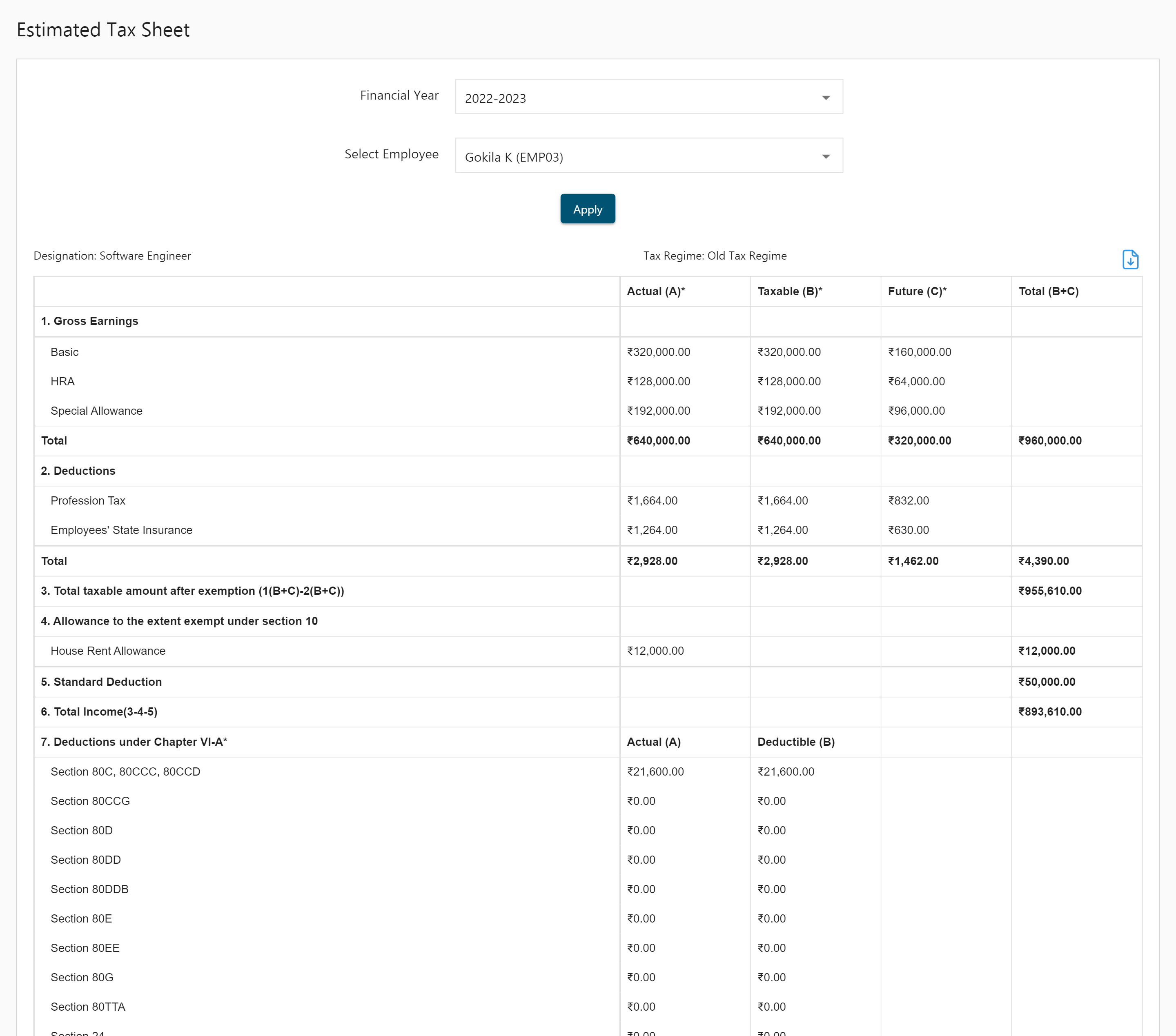Screen dimensions: 1176x1036
Task: Select the Section 80C, 80CCC, 80CCD row
Action: (125, 771)
